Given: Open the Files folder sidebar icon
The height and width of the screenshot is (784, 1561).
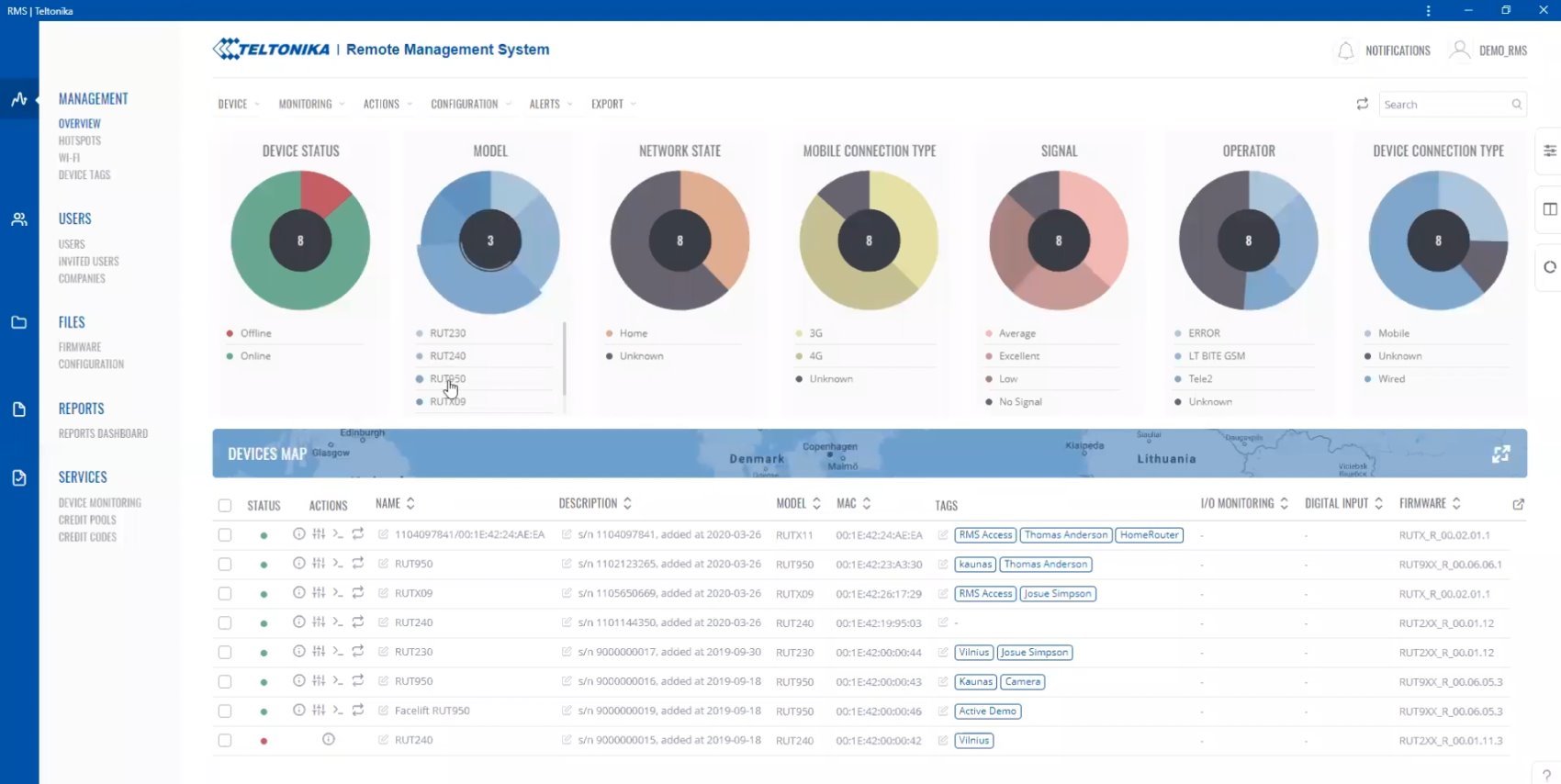Looking at the screenshot, I should 18,322.
